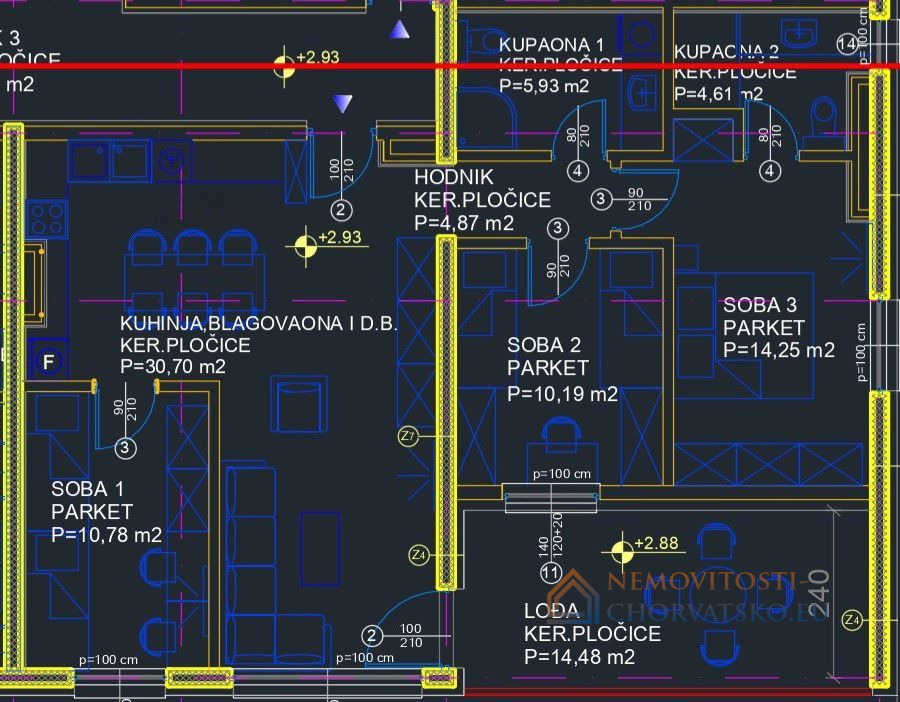Screen dimensions: 900x702
Task: Select the P=4,87 m2 area text
Action: point(464,223)
